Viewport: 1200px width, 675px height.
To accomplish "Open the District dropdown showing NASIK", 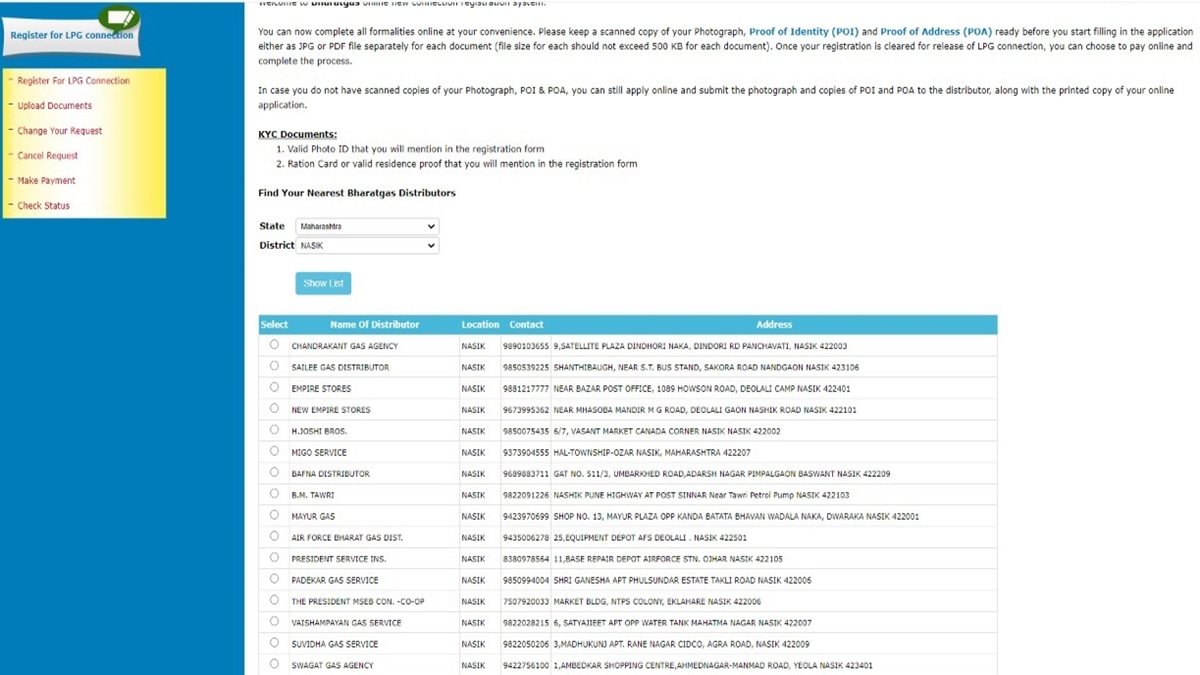I will (x=367, y=245).
